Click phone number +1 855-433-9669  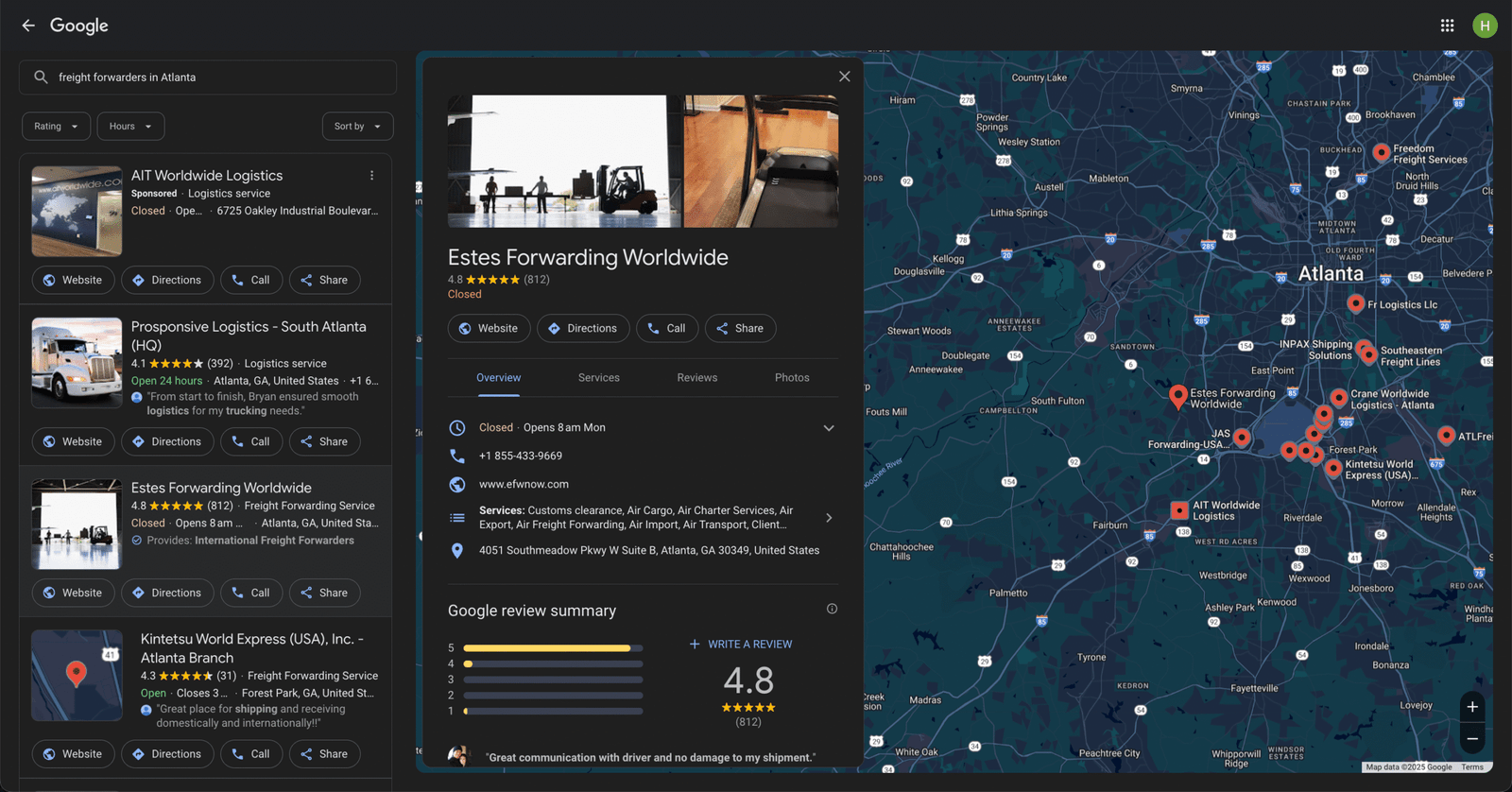[x=521, y=456]
